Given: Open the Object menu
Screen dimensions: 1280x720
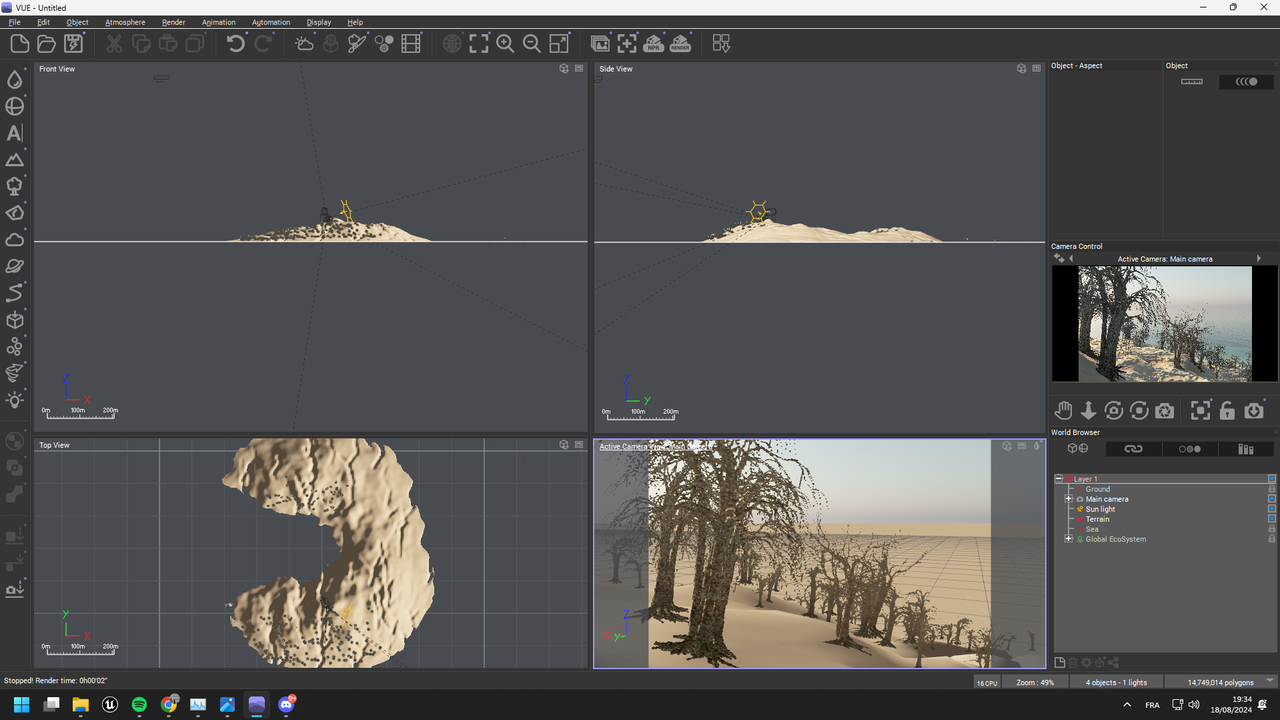Looking at the screenshot, I should point(77,22).
